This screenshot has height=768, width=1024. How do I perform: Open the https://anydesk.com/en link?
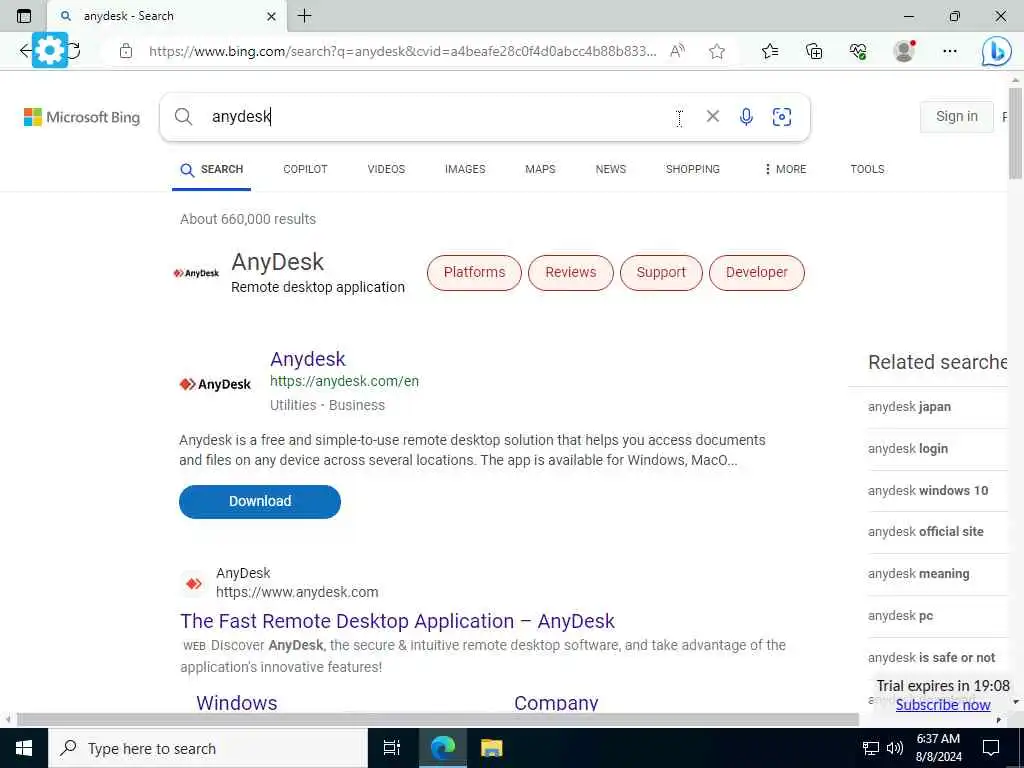[344, 381]
